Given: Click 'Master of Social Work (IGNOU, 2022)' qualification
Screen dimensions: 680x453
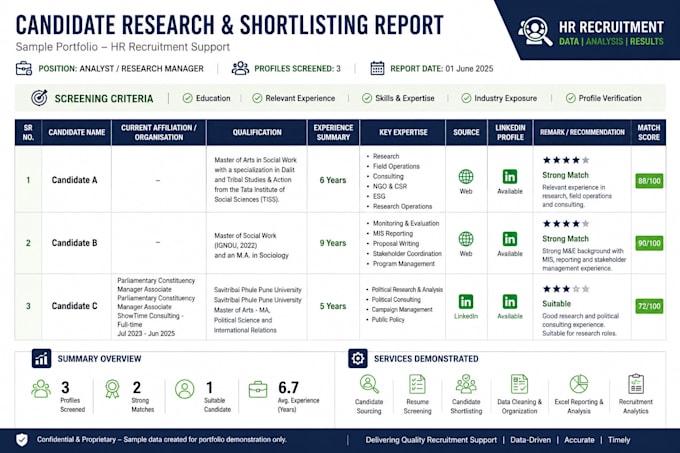Looking at the screenshot, I should pyautogui.click(x=245, y=240).
